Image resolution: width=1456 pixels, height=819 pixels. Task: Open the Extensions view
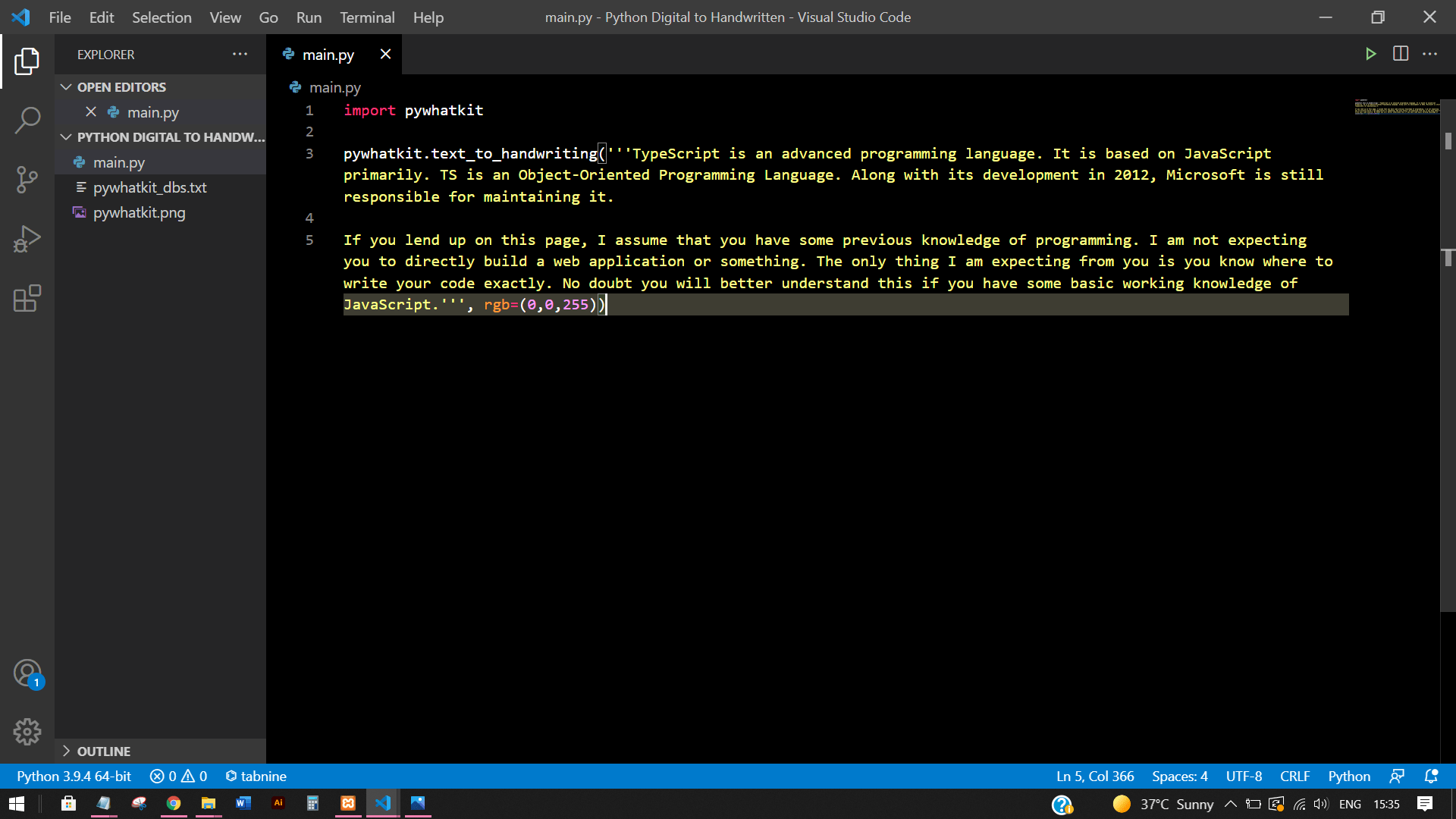[27, 298]
